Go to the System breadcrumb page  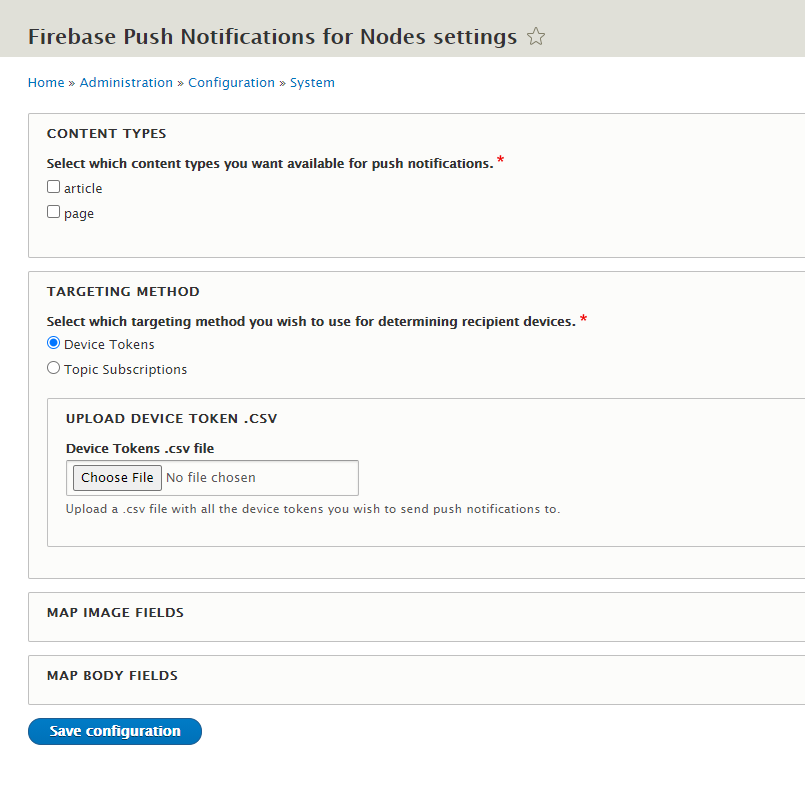pos(312,82)
